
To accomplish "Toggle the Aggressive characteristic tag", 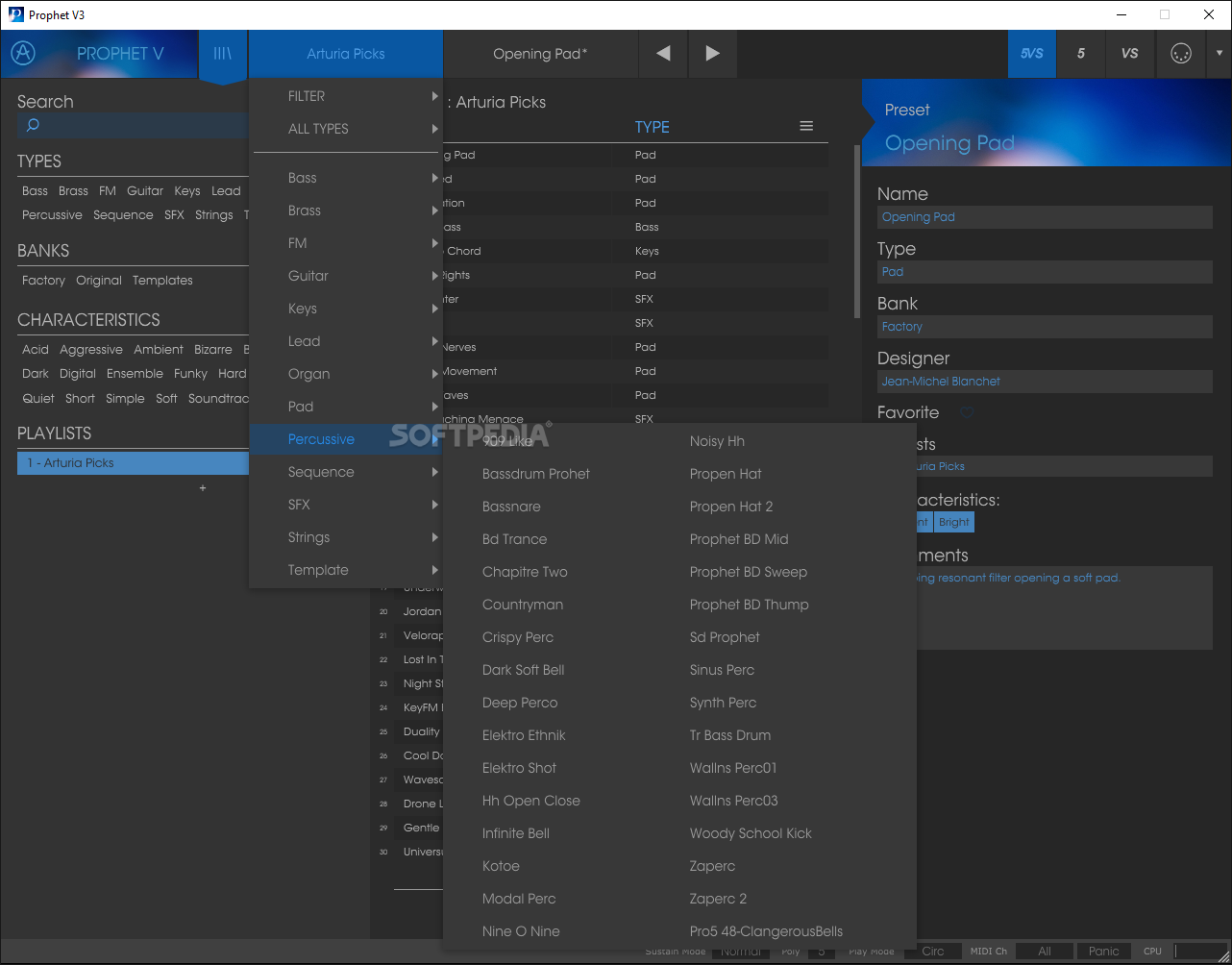I will tap(91, 350).
